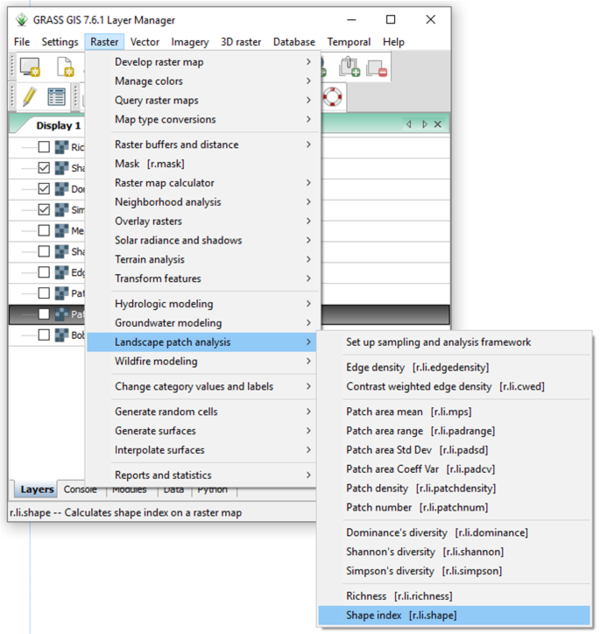
Task: Uncheck the Do layer checkbox
Action: pos(44,188)
